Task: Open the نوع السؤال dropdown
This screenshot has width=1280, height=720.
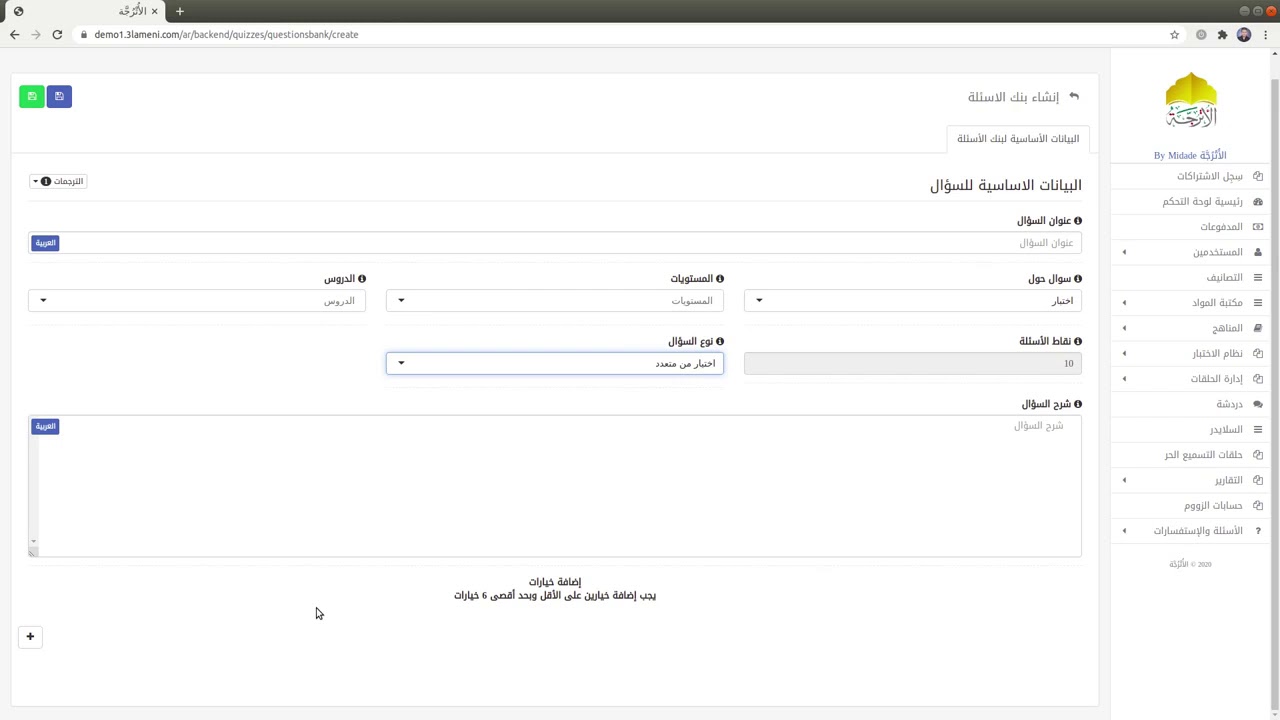Action: 555,363
